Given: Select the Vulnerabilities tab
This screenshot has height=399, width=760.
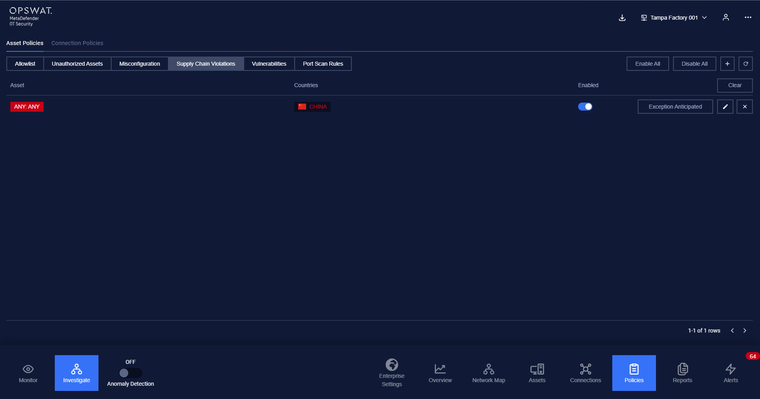Looking at the screenshot, I should (x=269, y=64).
